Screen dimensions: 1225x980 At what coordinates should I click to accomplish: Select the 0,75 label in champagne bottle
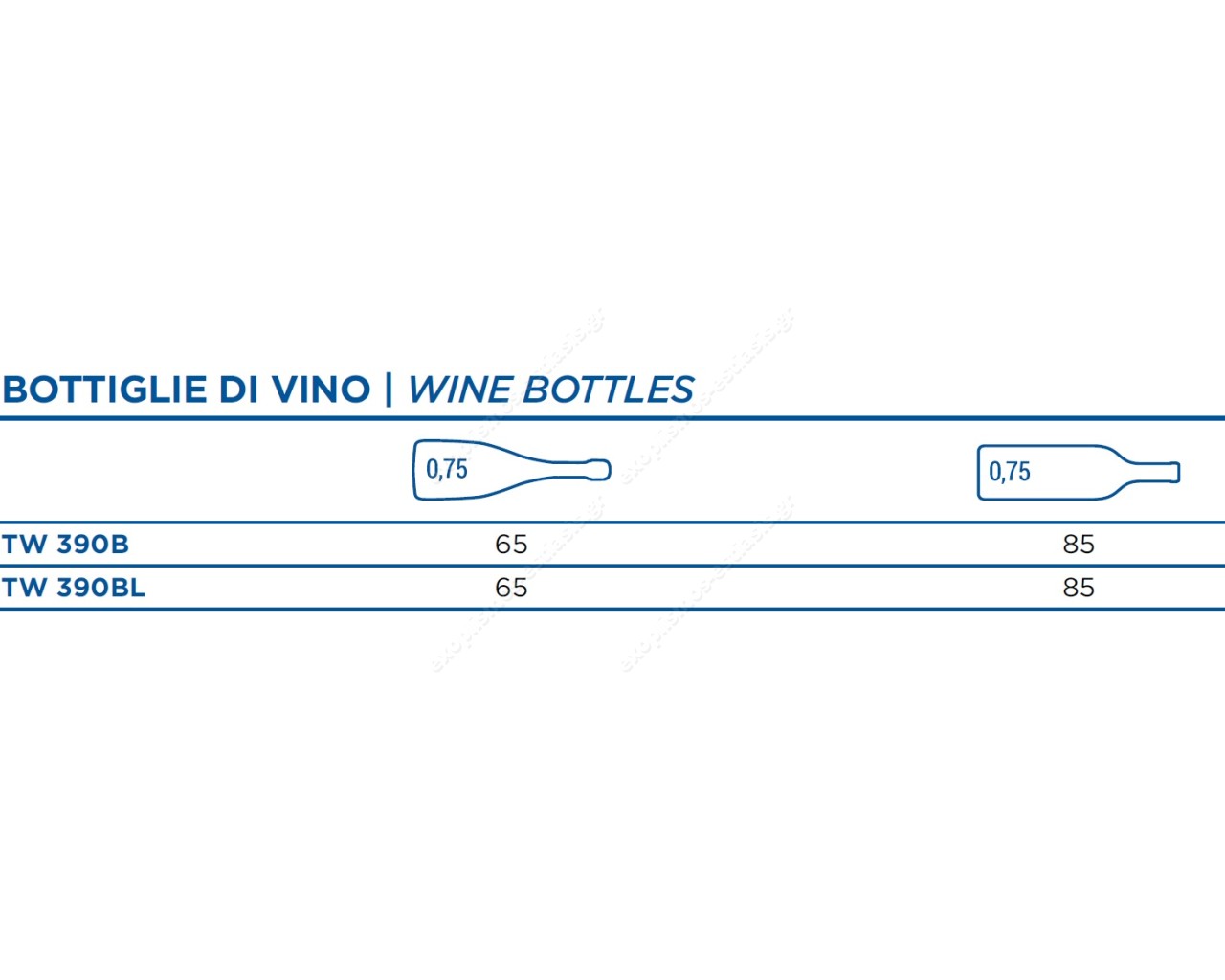(x=447, y=469)
